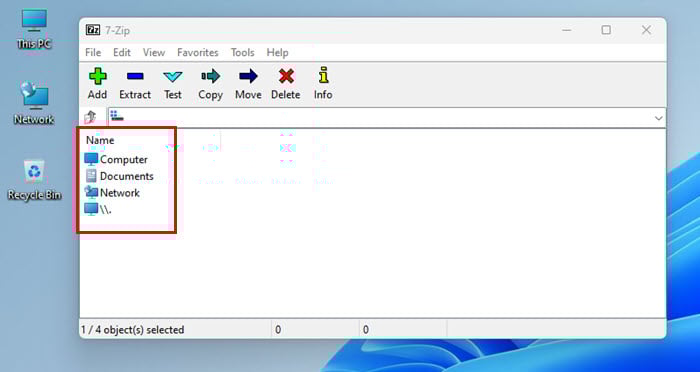
Task: Select the Network text entry in list
Action: [x=120, y=193]
